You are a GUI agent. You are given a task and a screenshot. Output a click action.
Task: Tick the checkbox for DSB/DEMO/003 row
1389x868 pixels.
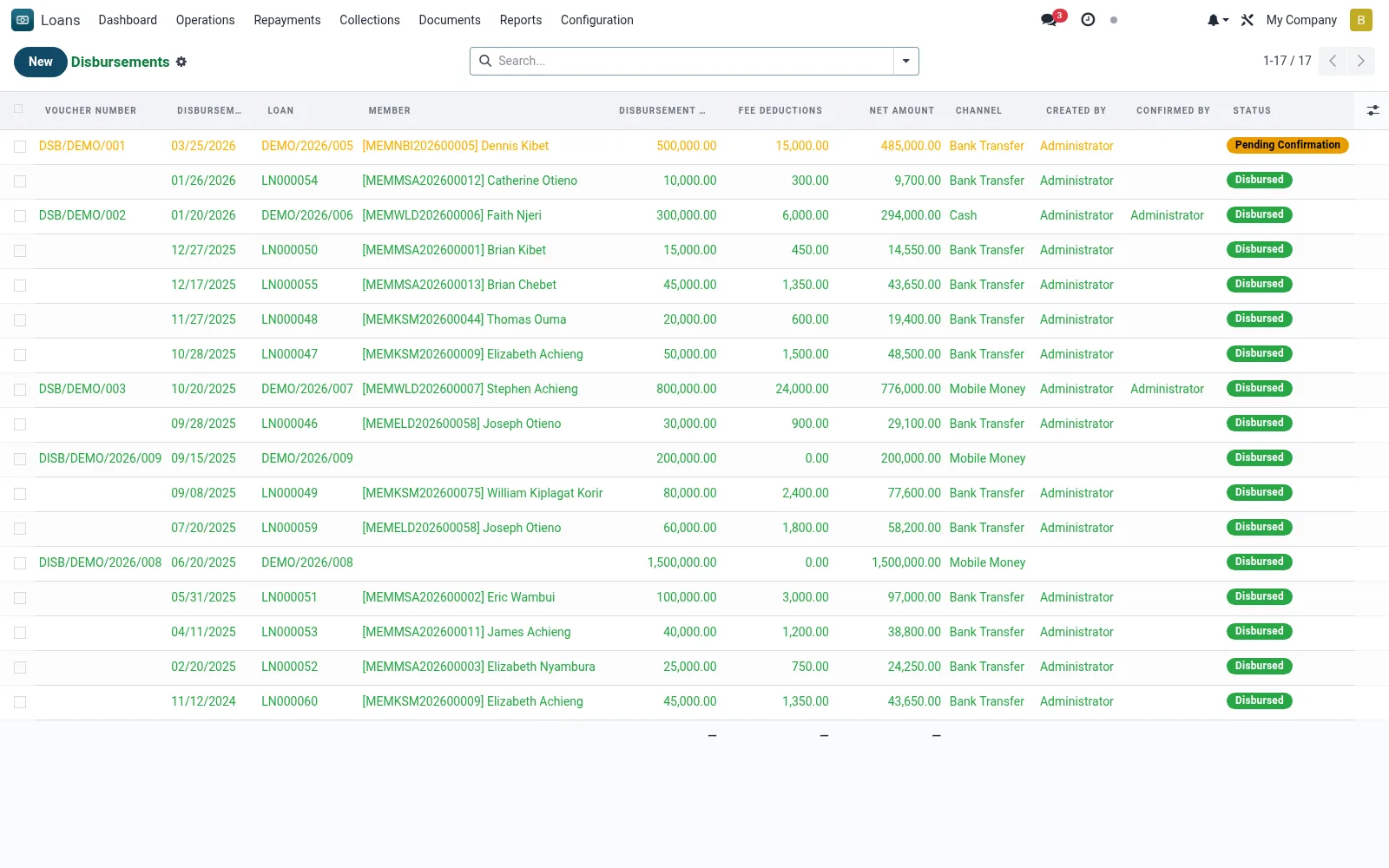pos(20,390)
